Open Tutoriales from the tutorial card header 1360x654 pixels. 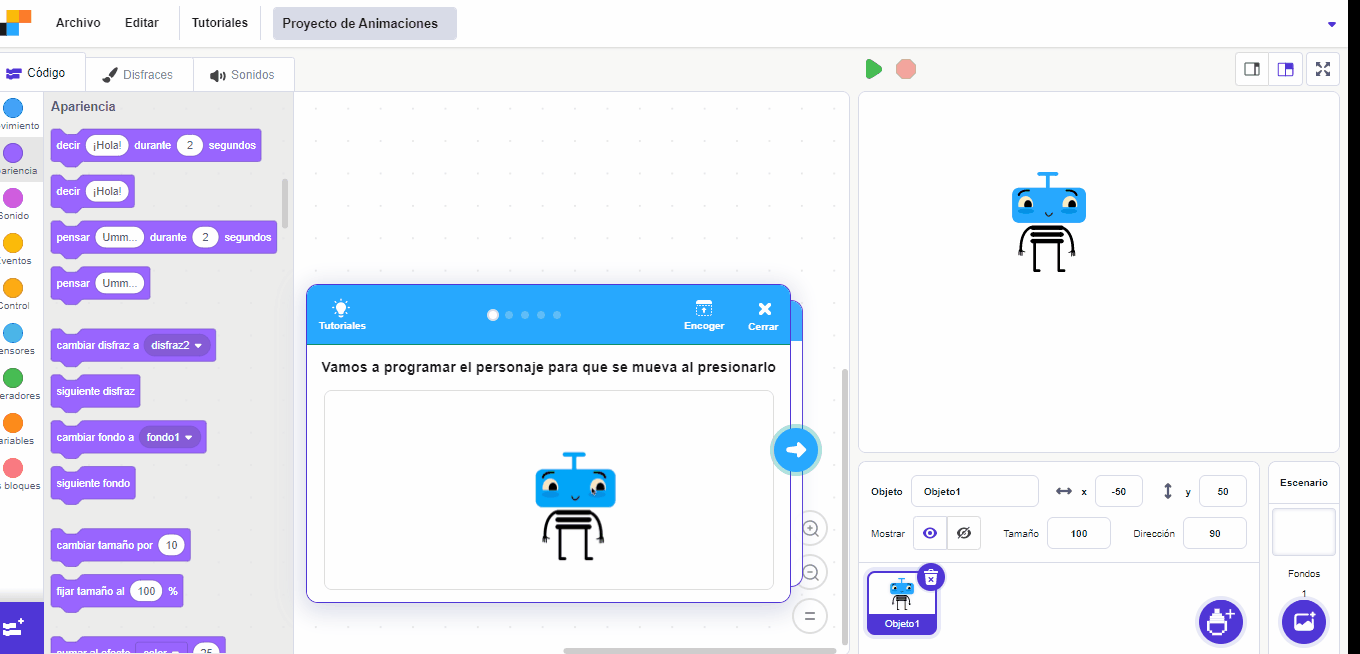(342, 316)
